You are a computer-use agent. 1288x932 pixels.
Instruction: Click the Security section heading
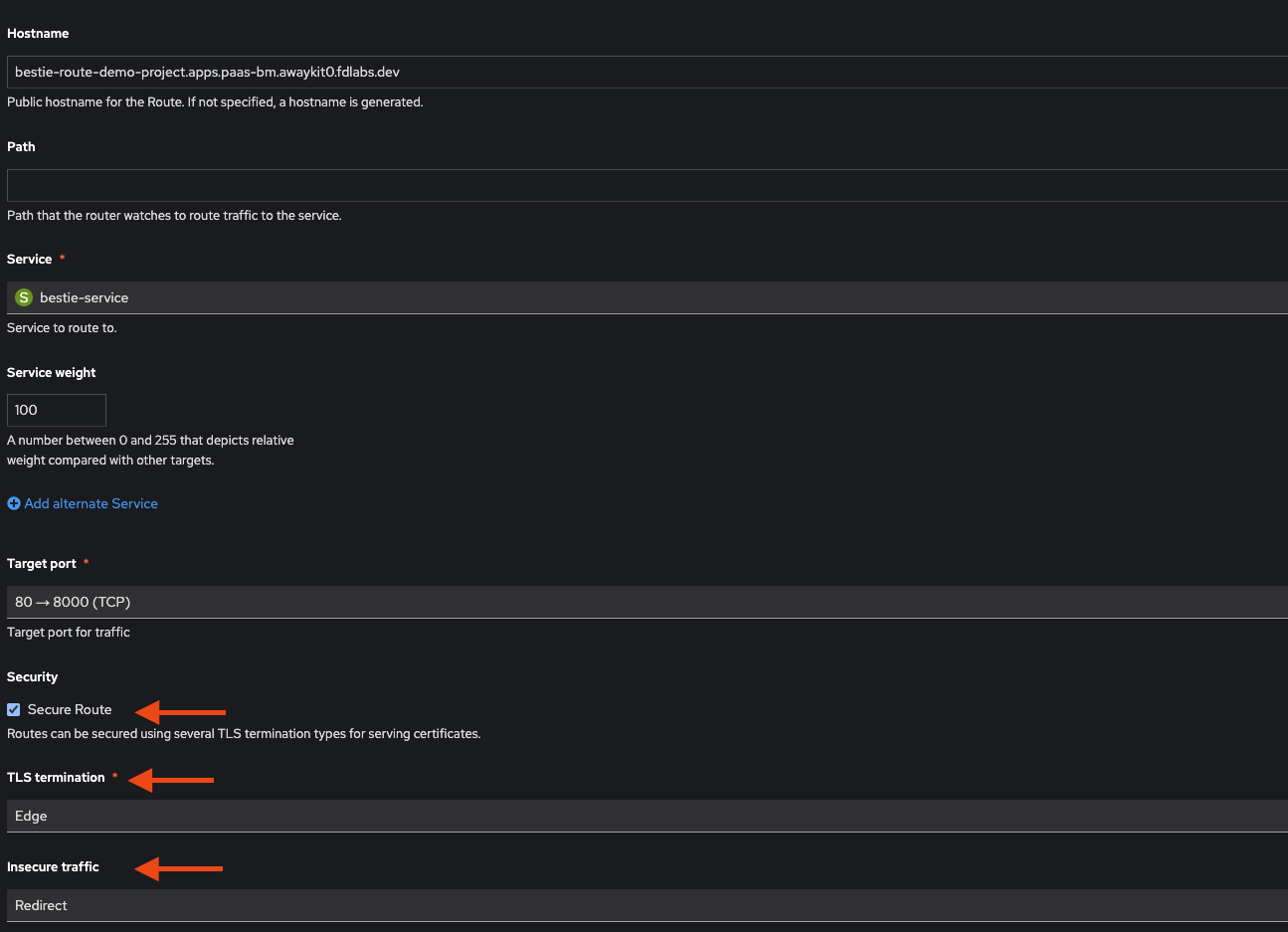tap(33, 676)
